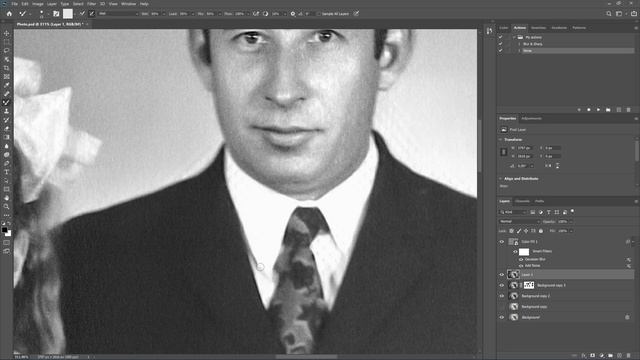Image resolution: width=640 pixels, height=360 pixels.
Task: Hide Layer 1 visibility eye
Action: 502,275
